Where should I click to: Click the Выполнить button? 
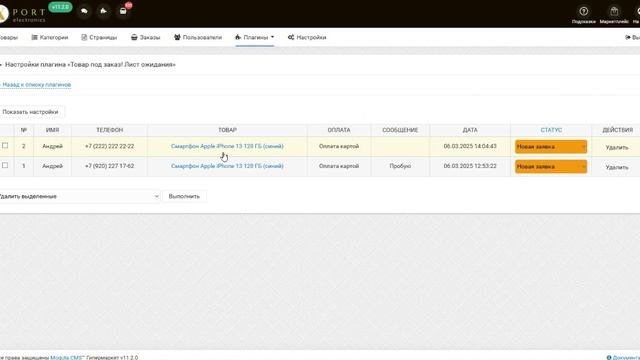184,196
